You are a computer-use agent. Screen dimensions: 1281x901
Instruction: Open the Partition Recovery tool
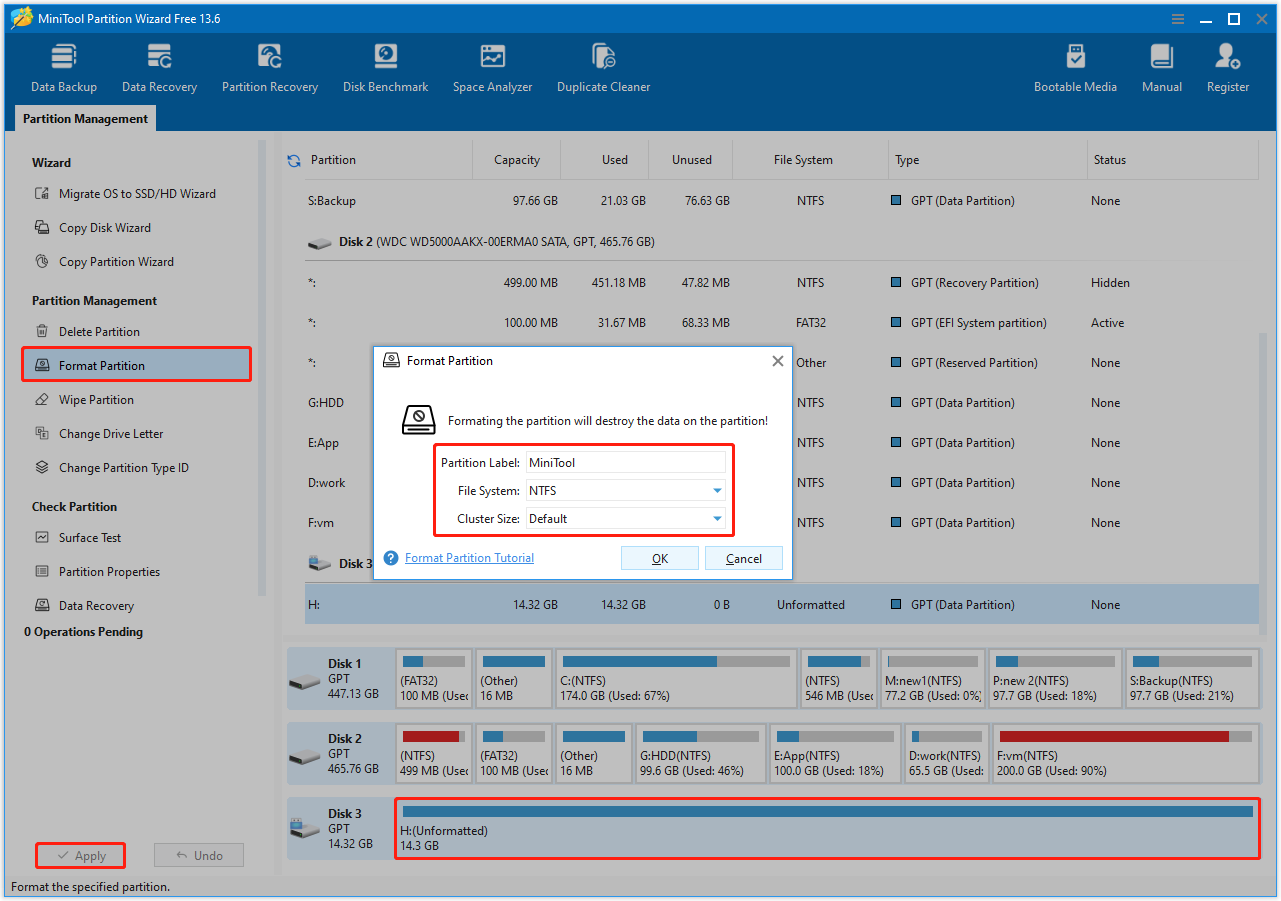[270, 68]
